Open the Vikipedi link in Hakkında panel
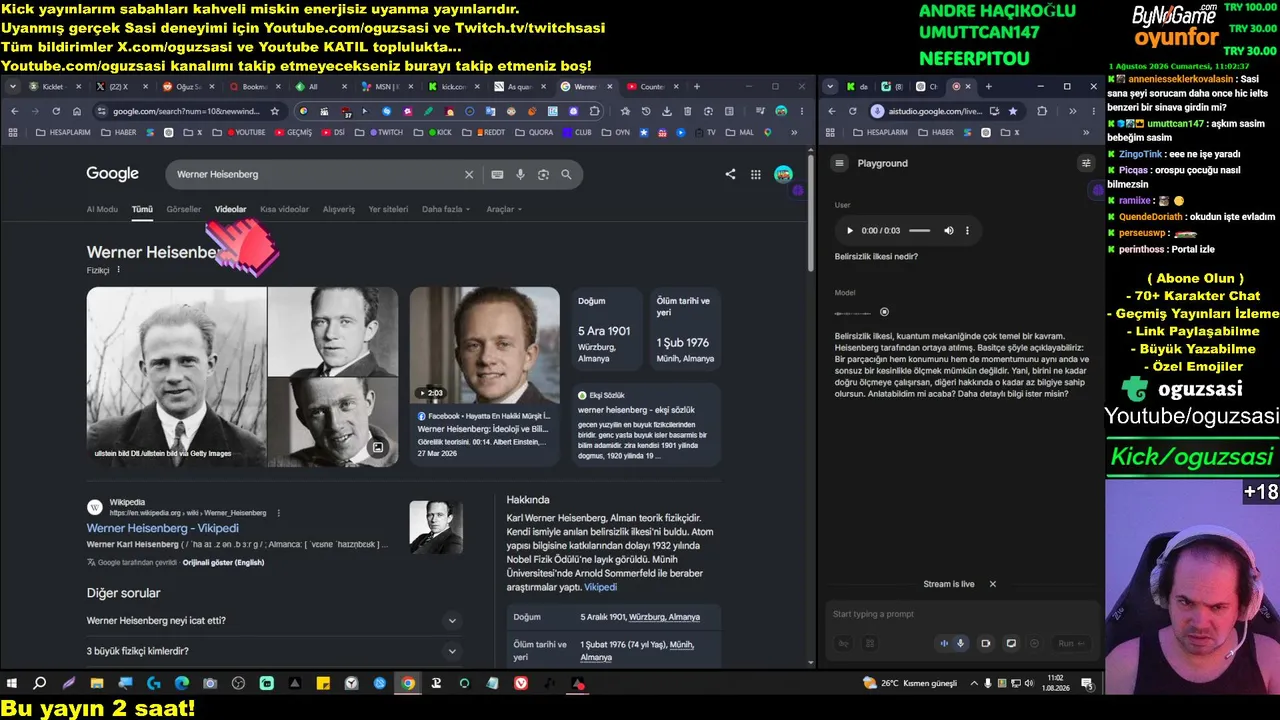Screen dimensions: 1280x720 click(x=600, y=587)
